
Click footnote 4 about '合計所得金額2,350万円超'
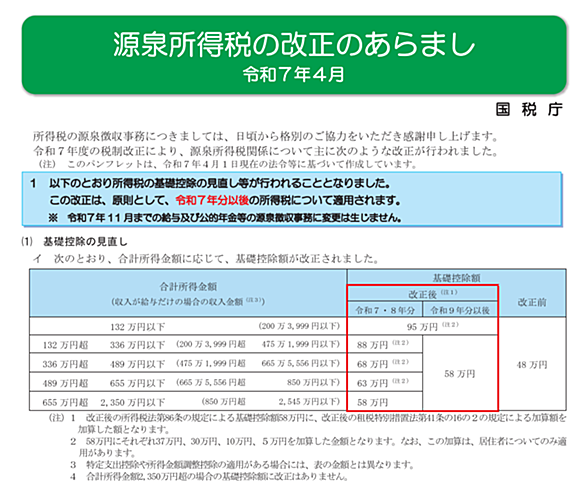click(209, 476)
